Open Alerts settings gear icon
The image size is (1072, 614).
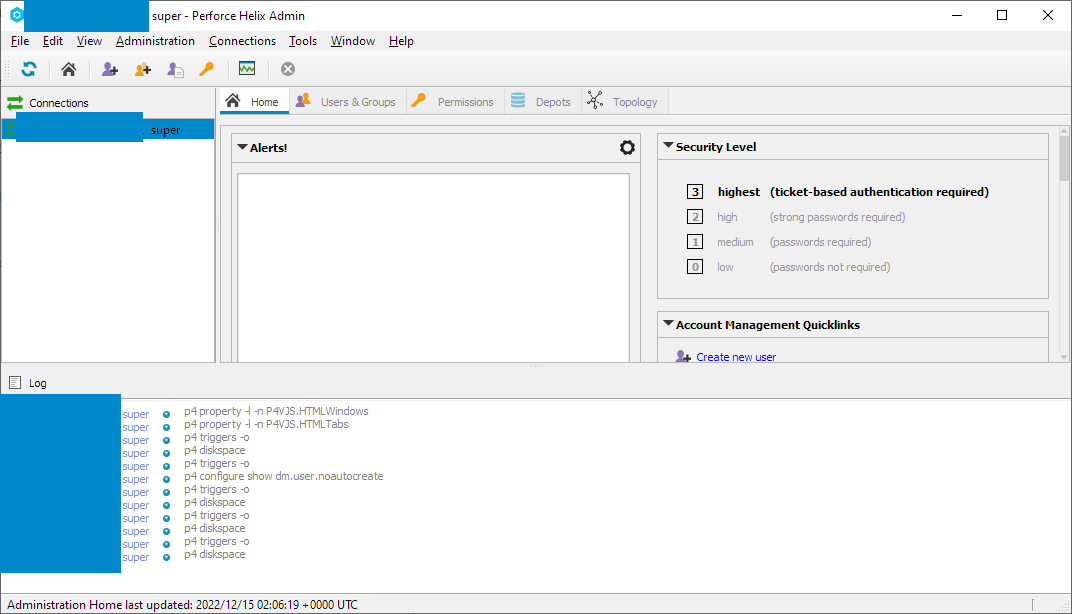(x=627, y=148)
